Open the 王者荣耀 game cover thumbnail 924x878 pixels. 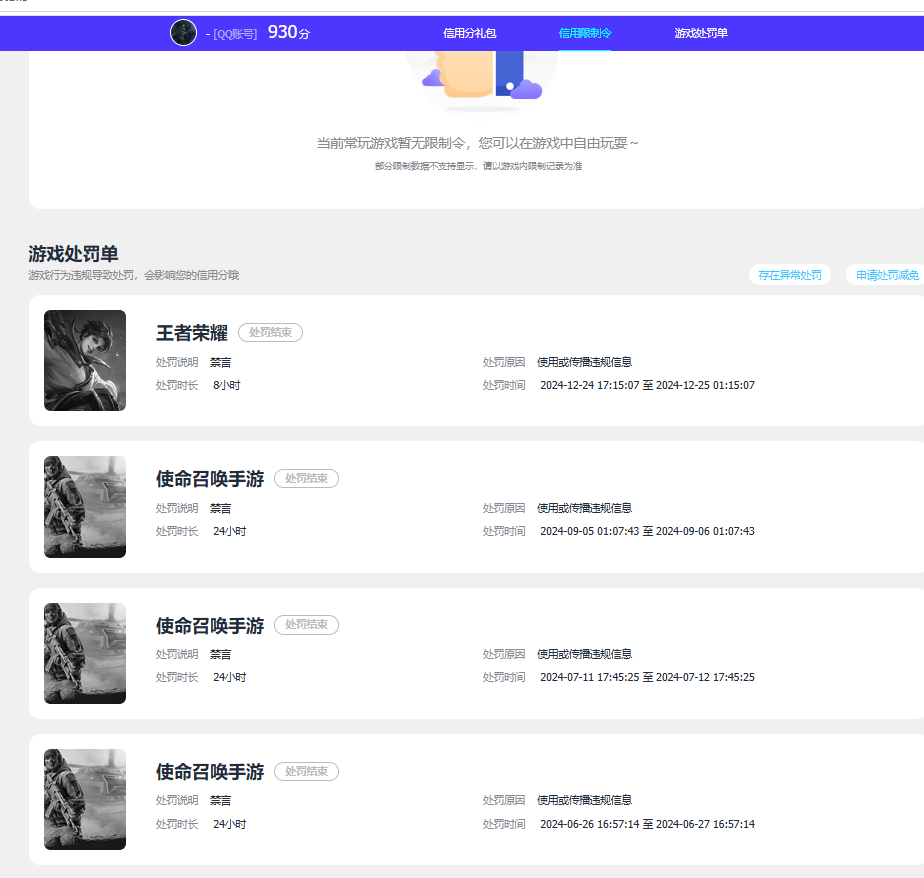[x=85, y=360]
